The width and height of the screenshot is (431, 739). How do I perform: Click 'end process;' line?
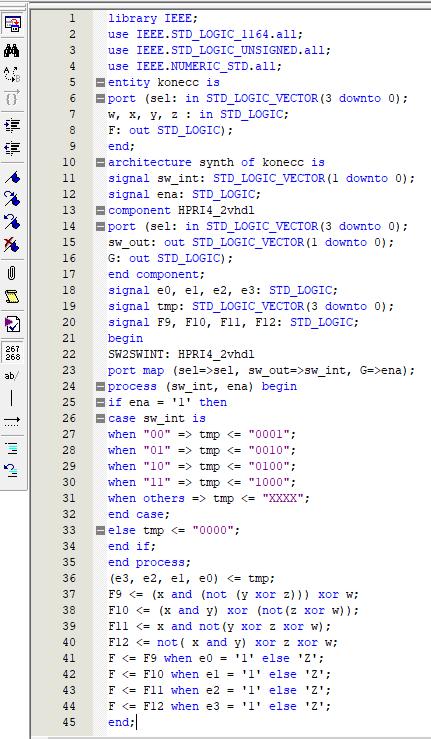tap(149, 563)
